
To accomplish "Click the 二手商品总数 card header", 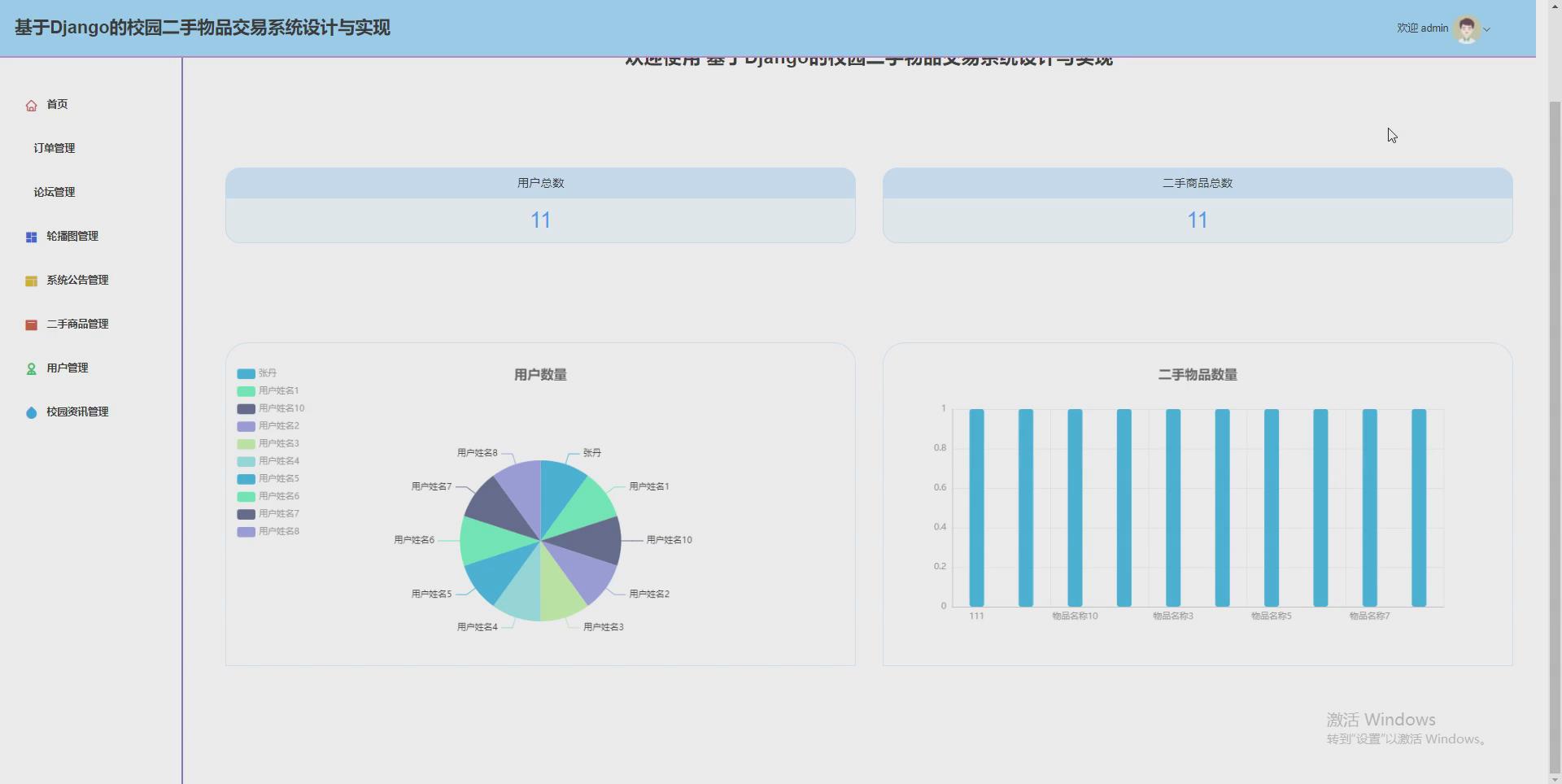I will (x=1198, y=183).
